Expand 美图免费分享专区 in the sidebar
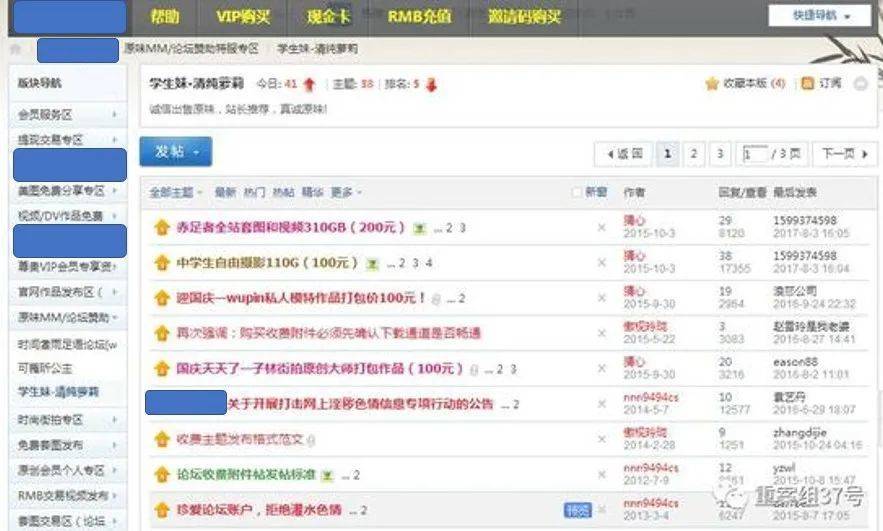 114,191
